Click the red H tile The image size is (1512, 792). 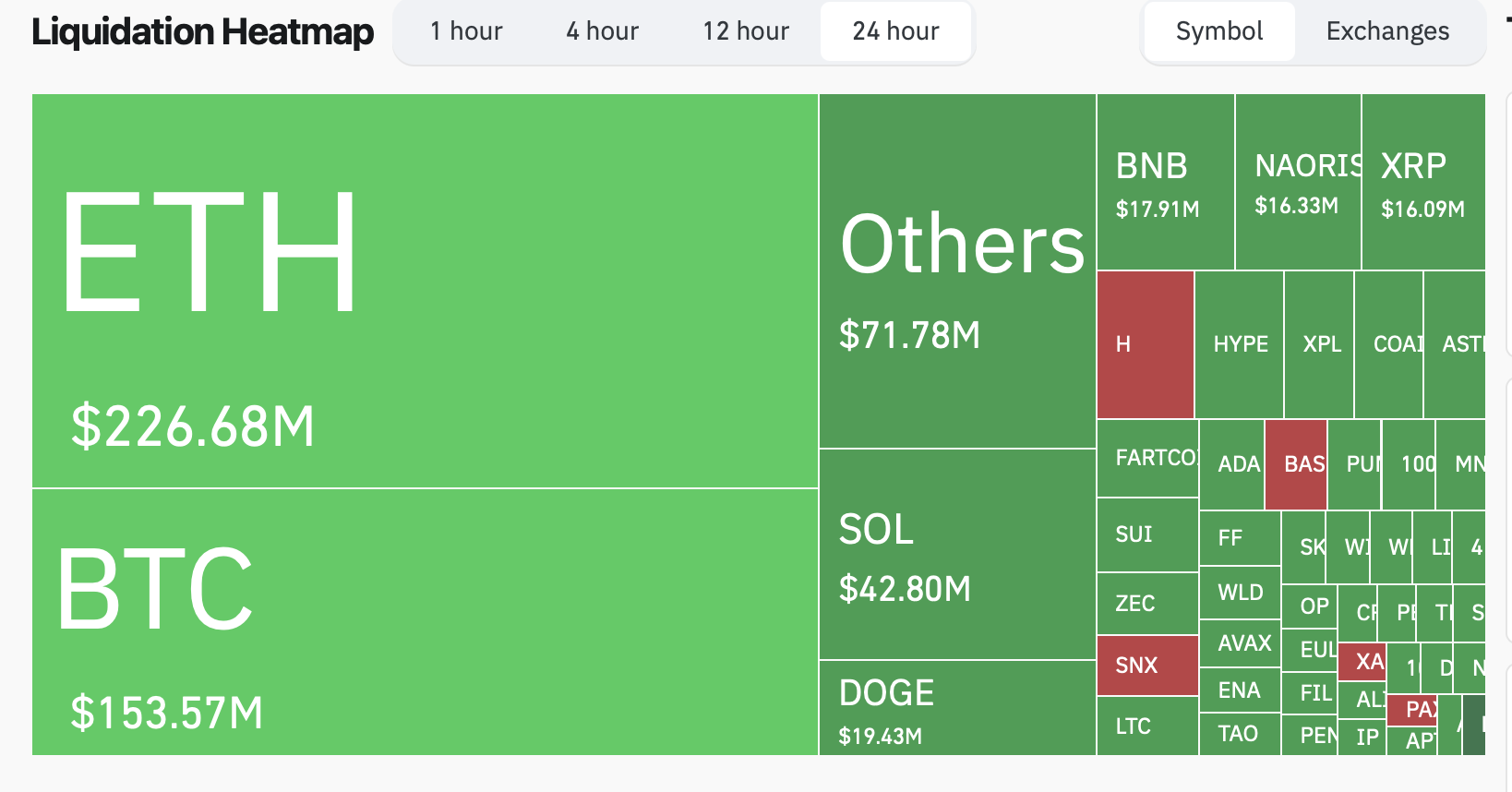pyautogui.click(x=1146, y=344)
